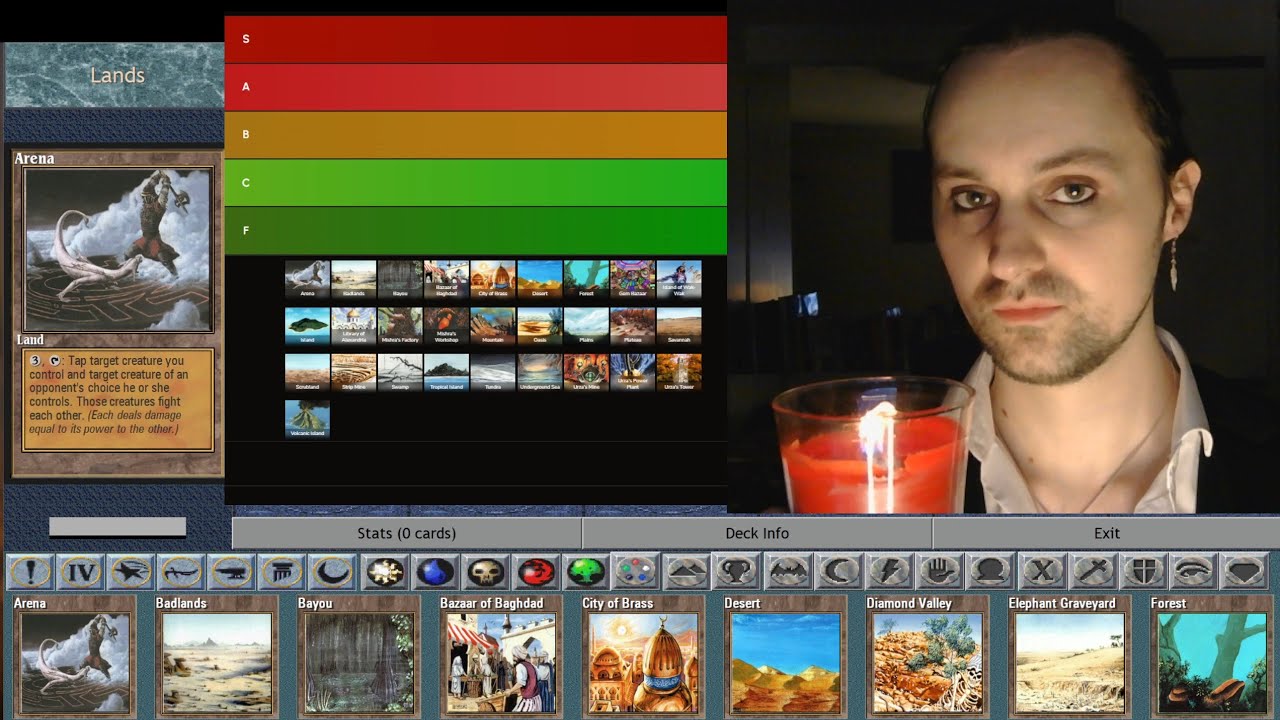This screenshot has height=720, width=1280.
Task: Toggle the mountain-shaped land type filter
Action: [687, 572]
